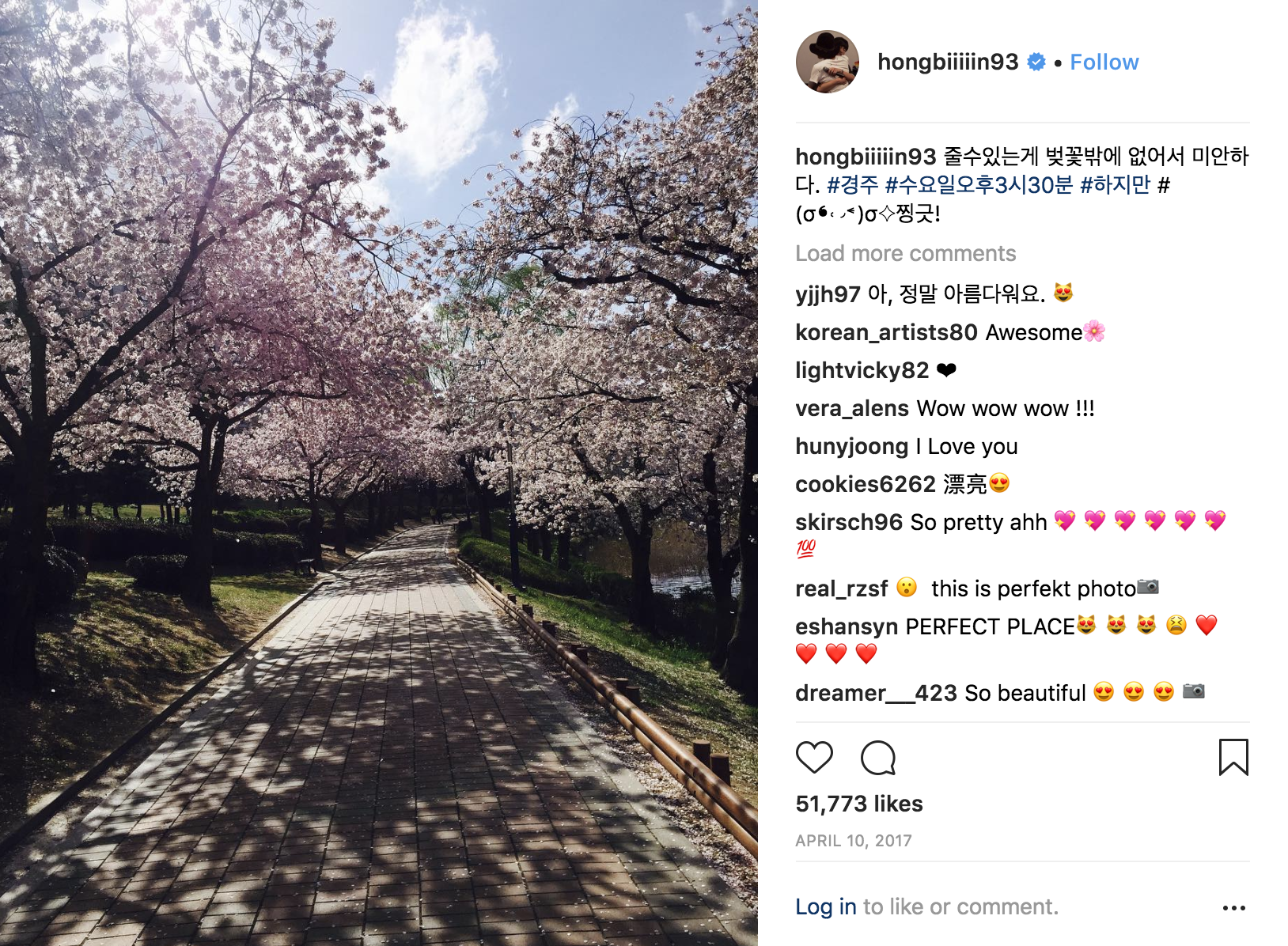Open the #하지만 hashtag
1288x946 pixels.
[1115, 185]
